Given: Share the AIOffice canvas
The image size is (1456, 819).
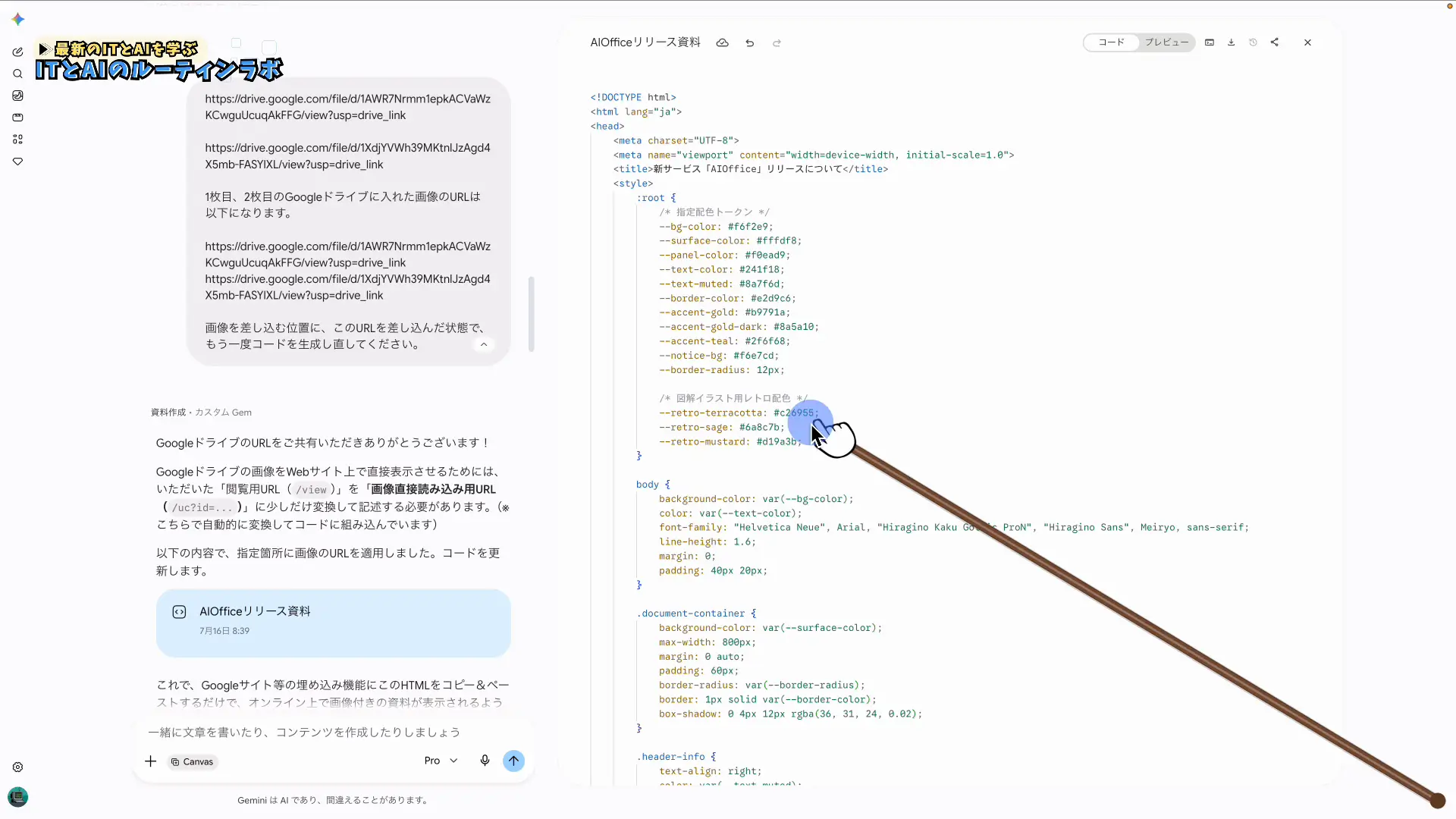Looking at the screenshot, I should [x=1275, y=42].
